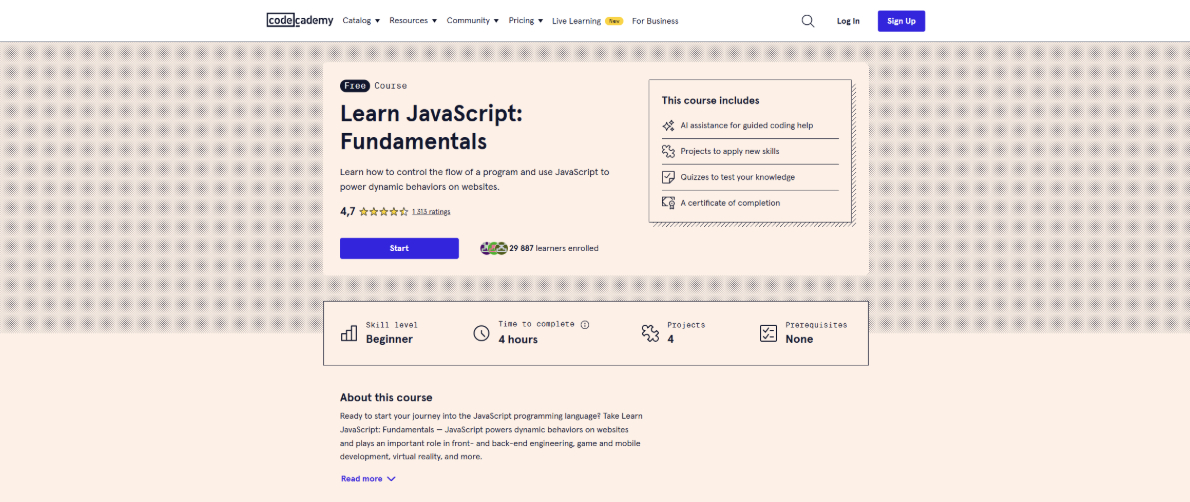
Task: Open the 1,313 ratings link
Action: coord(431,212)
